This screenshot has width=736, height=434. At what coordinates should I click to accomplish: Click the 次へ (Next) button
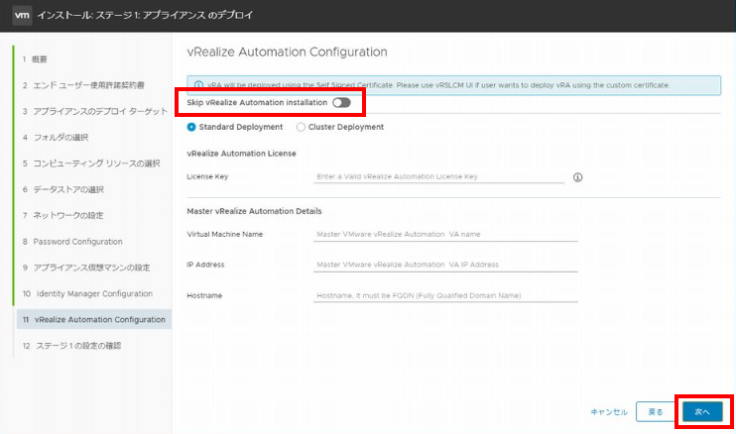tap(702, 412)
